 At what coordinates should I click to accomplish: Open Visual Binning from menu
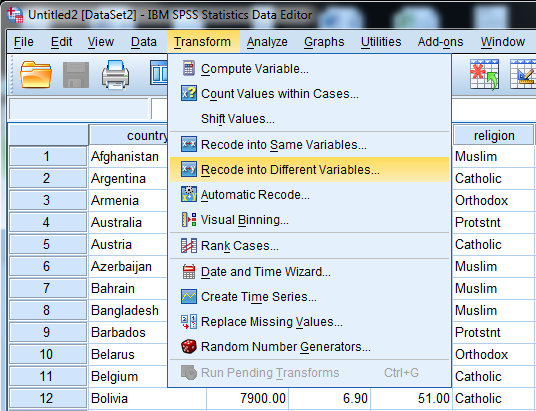[x=309, y=220]
